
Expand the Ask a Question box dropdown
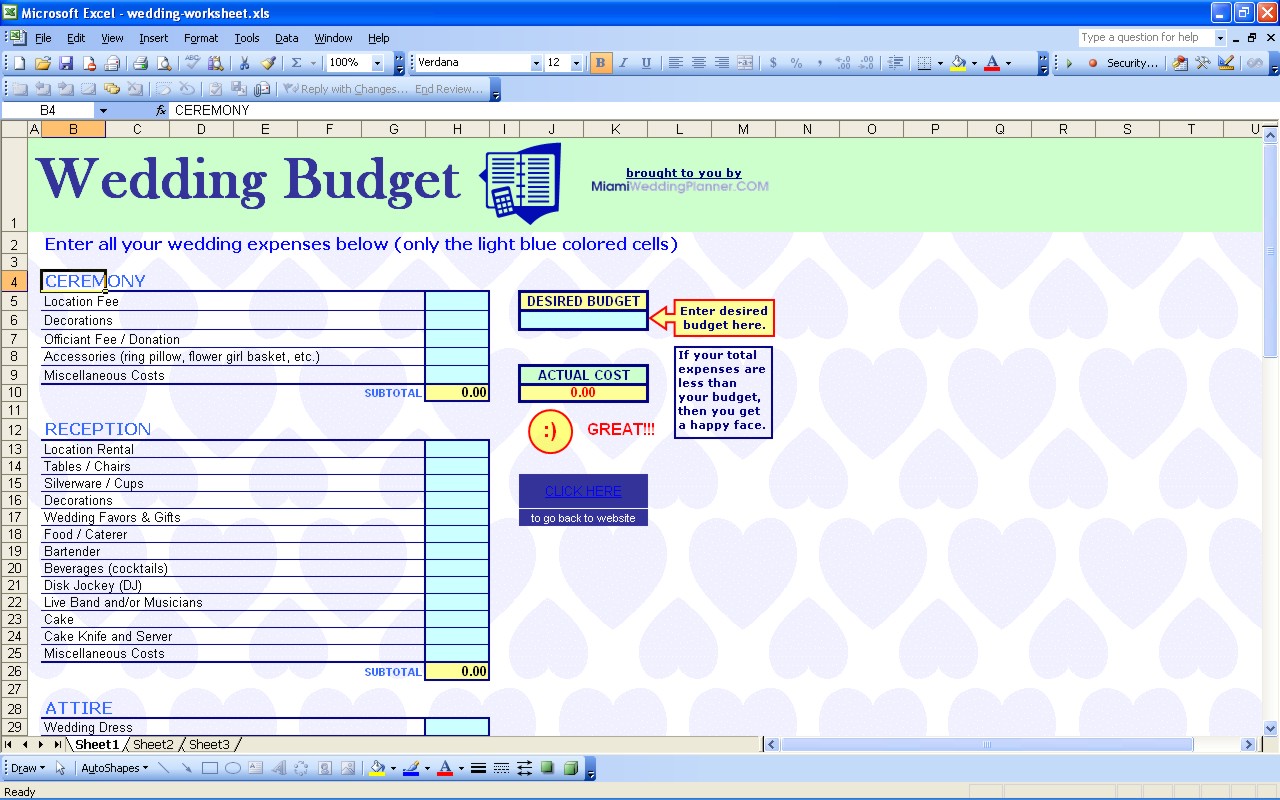coord(1220,38)
